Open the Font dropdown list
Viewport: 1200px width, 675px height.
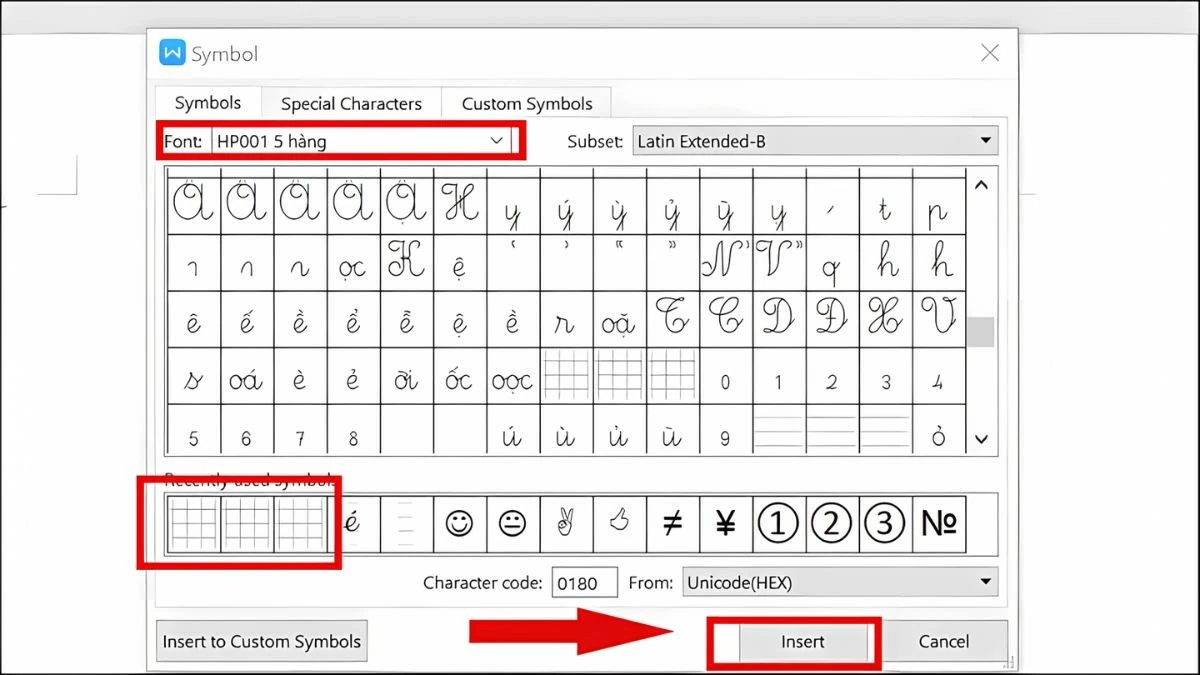pyautogui.click(x=496, y=141)
